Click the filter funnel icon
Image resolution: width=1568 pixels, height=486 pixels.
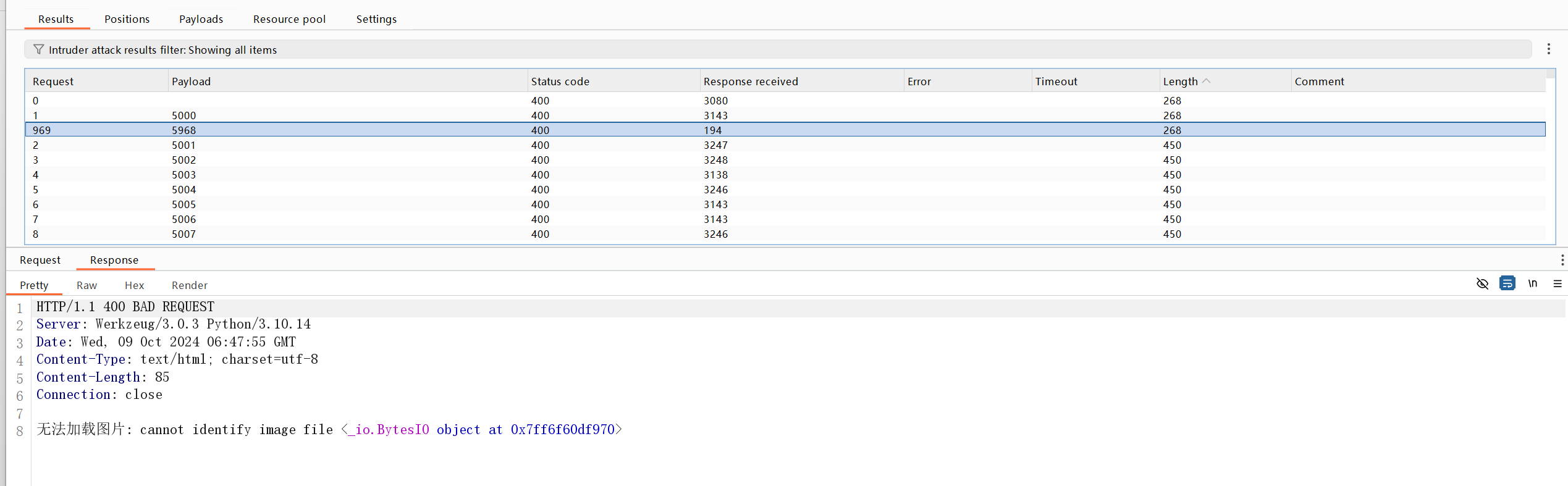point(38,49)
